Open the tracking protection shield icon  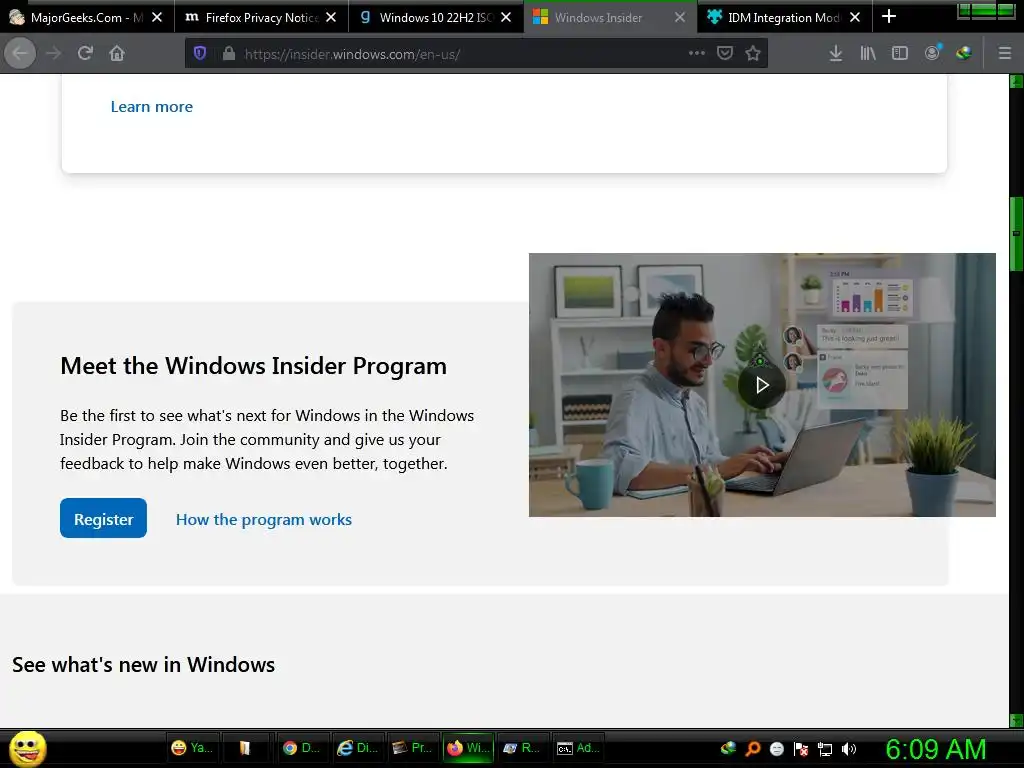(x=200, y=54)
